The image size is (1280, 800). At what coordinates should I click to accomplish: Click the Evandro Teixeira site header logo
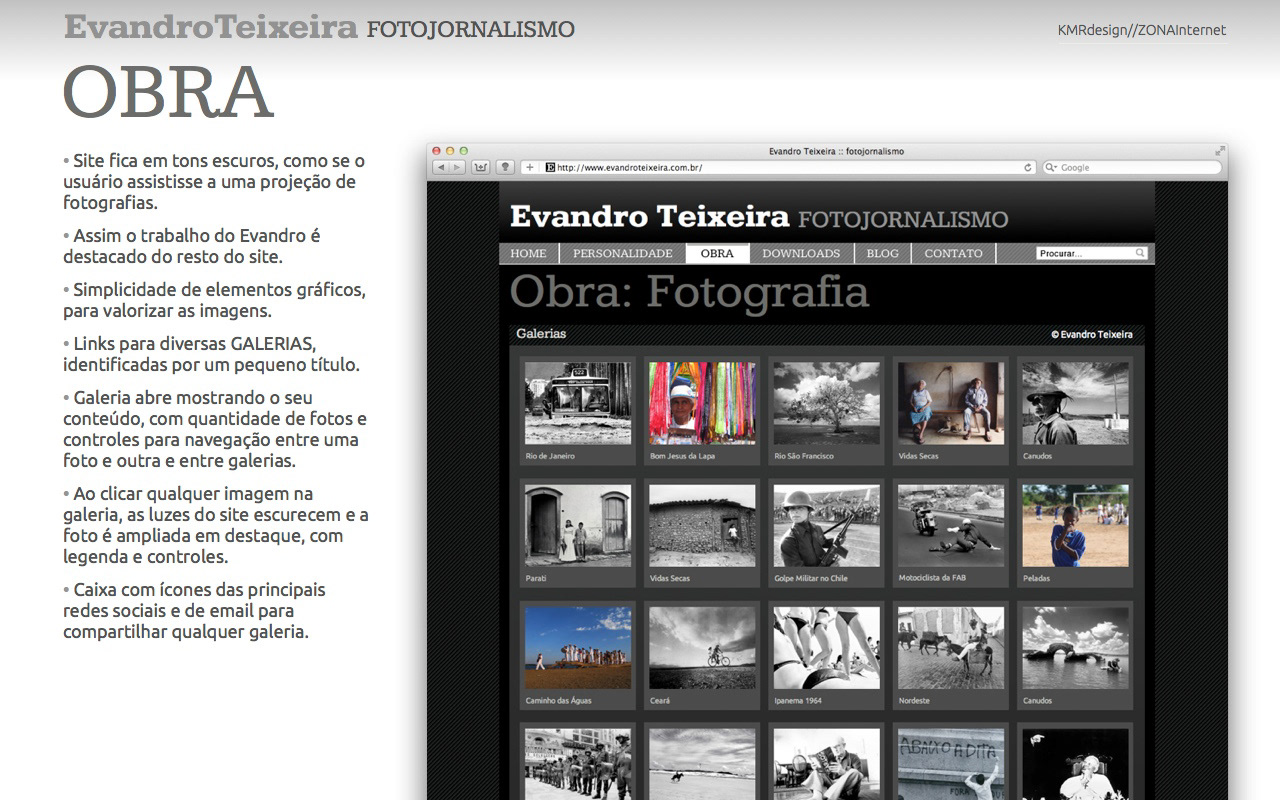tap(758, 217)
